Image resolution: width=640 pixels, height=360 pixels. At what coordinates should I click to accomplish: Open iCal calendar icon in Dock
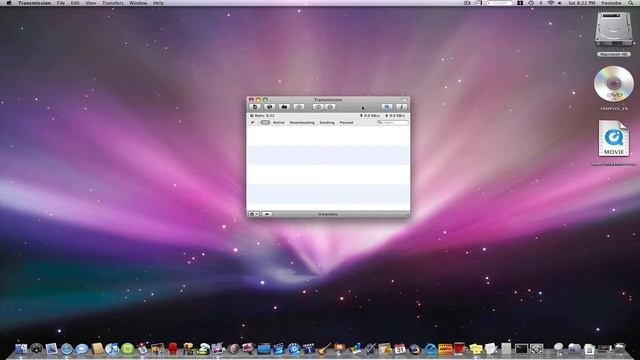tap(400, 349)
